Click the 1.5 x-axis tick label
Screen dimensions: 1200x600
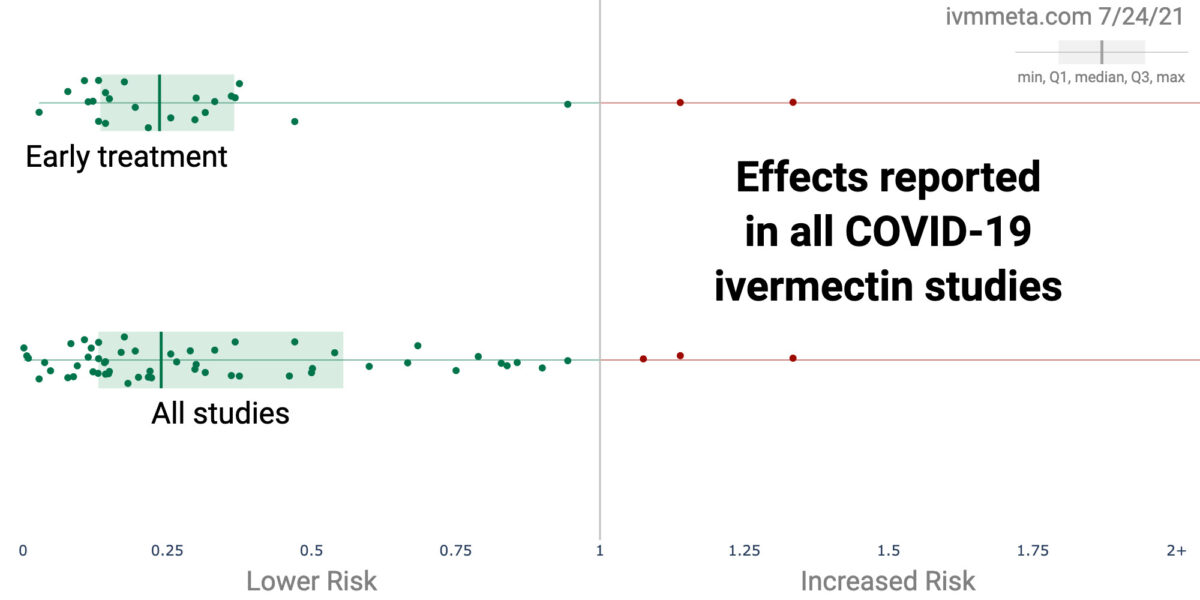[x=888, y=550]
